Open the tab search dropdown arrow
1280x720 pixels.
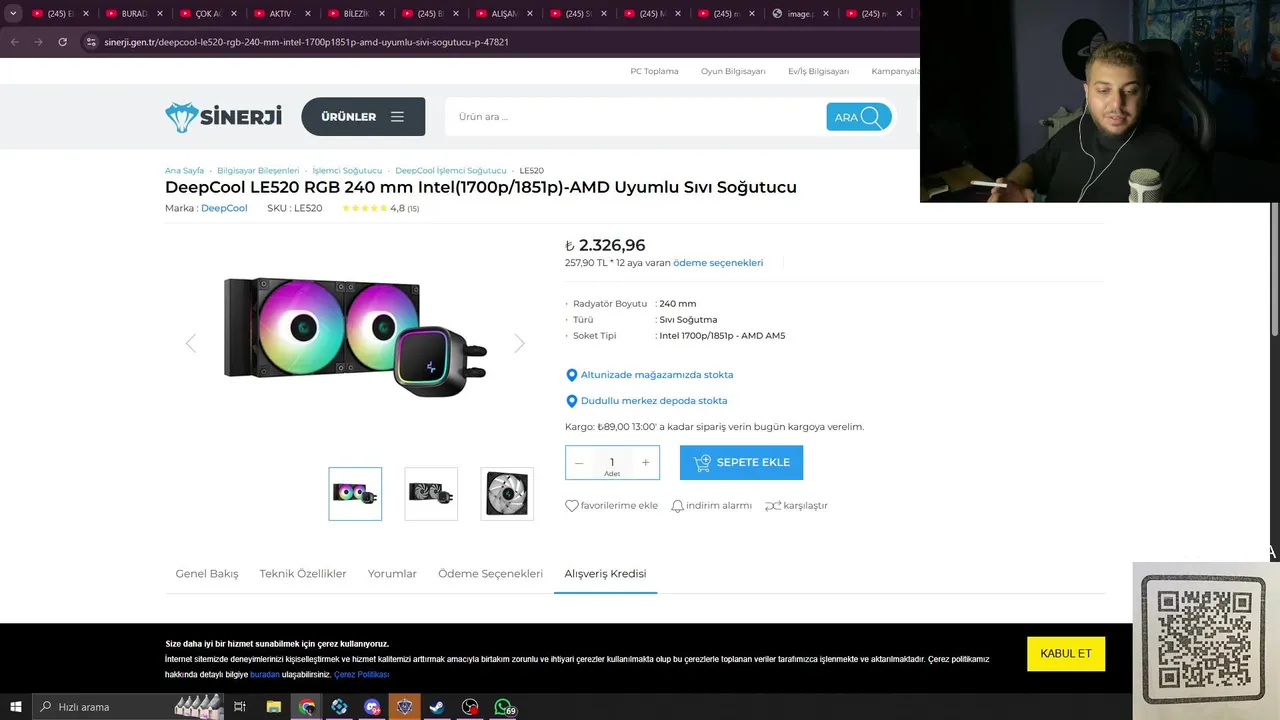pos(13,13)
